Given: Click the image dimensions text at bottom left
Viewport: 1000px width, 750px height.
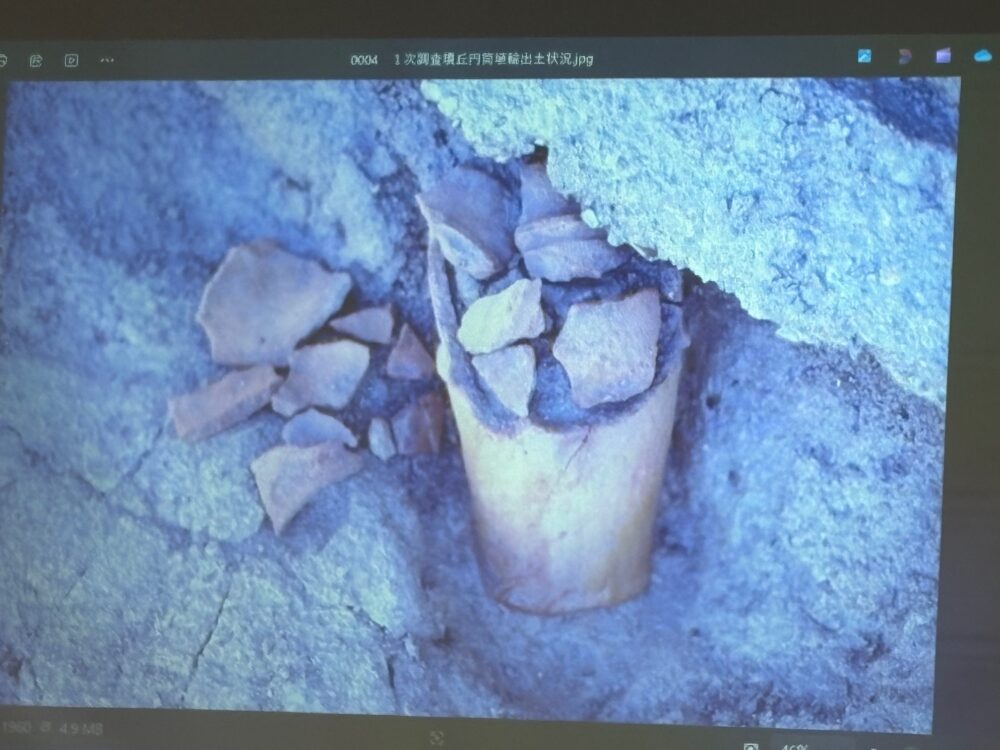Looking at the screenshot, I should click(x=15, y=726).
